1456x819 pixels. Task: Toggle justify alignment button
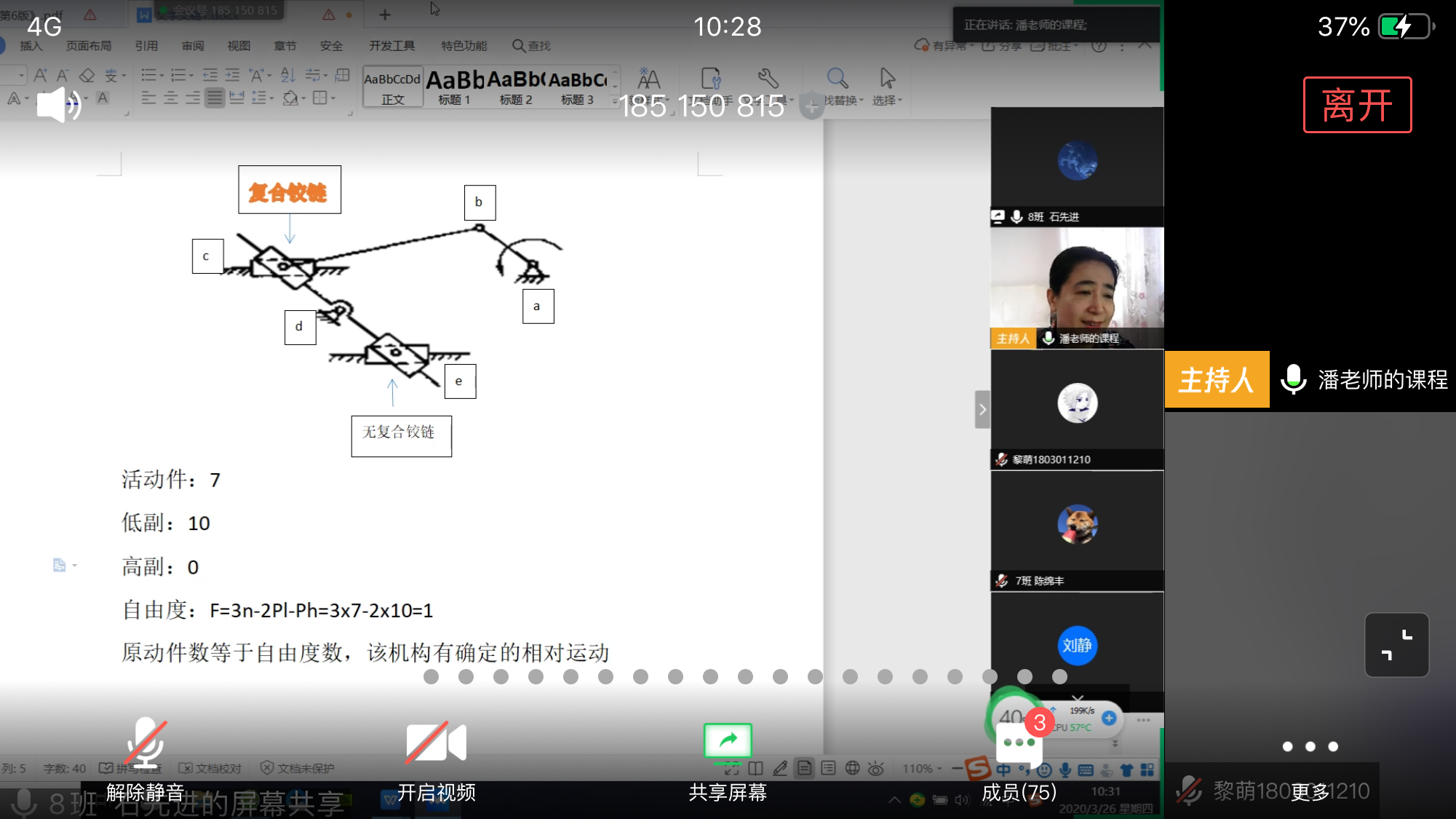pos(215,98)
